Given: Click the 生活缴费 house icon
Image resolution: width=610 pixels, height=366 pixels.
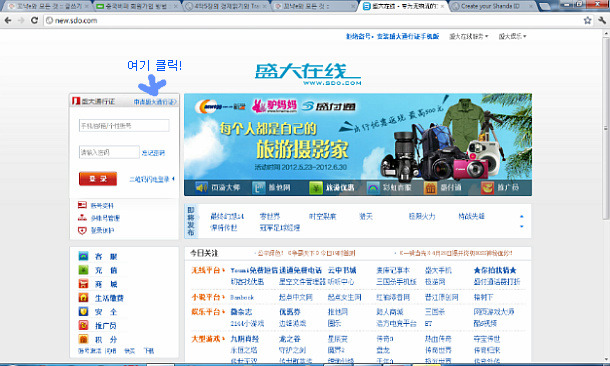Looking at the screenshot, I should tap(83, 298).
